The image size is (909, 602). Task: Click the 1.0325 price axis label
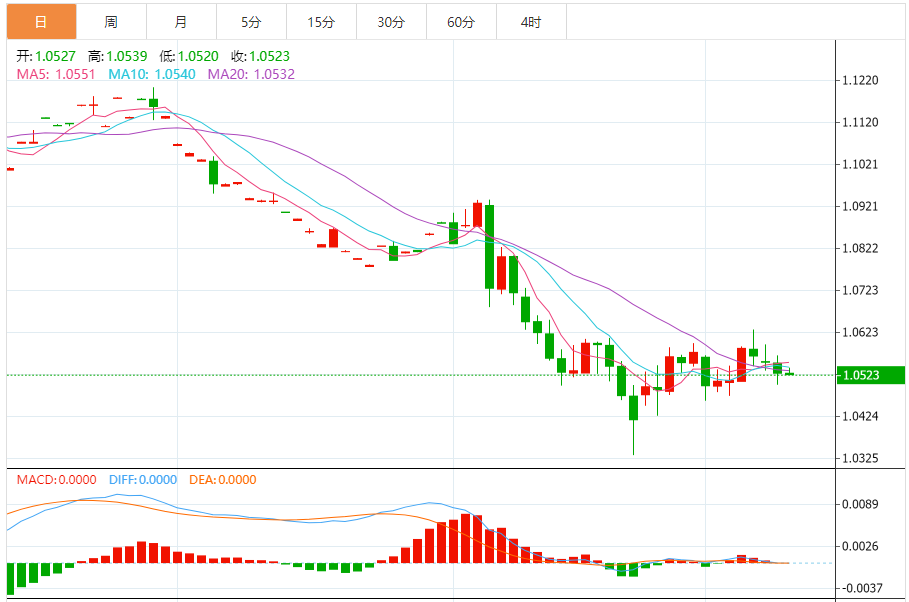click(x=860, y=458)
